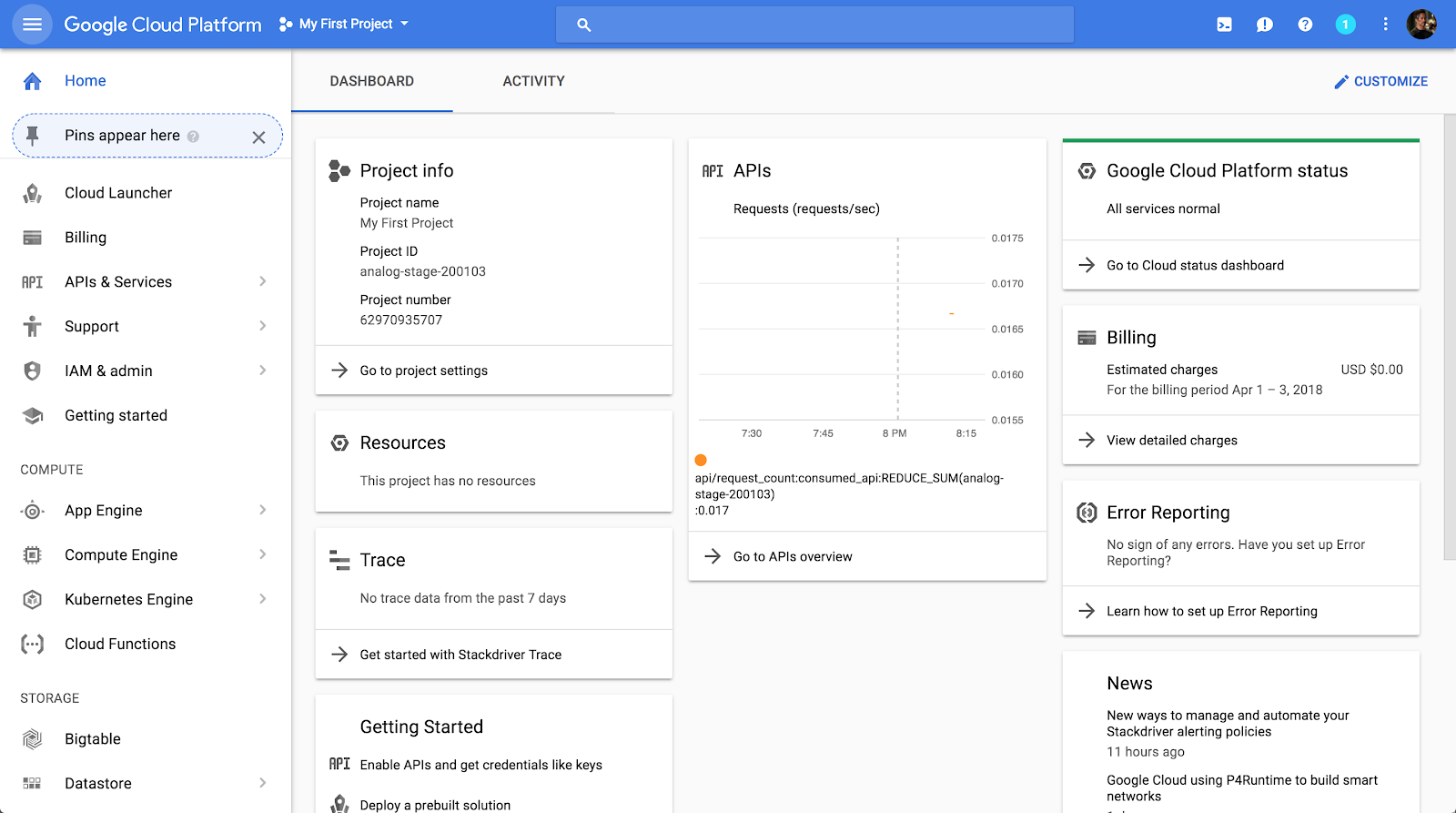Image resolution: width=1456 pixels, height=813 pixels.
Task: Click the pin icon beside Pins appear here
Action: pyautogui.click(x=33, y=136)
